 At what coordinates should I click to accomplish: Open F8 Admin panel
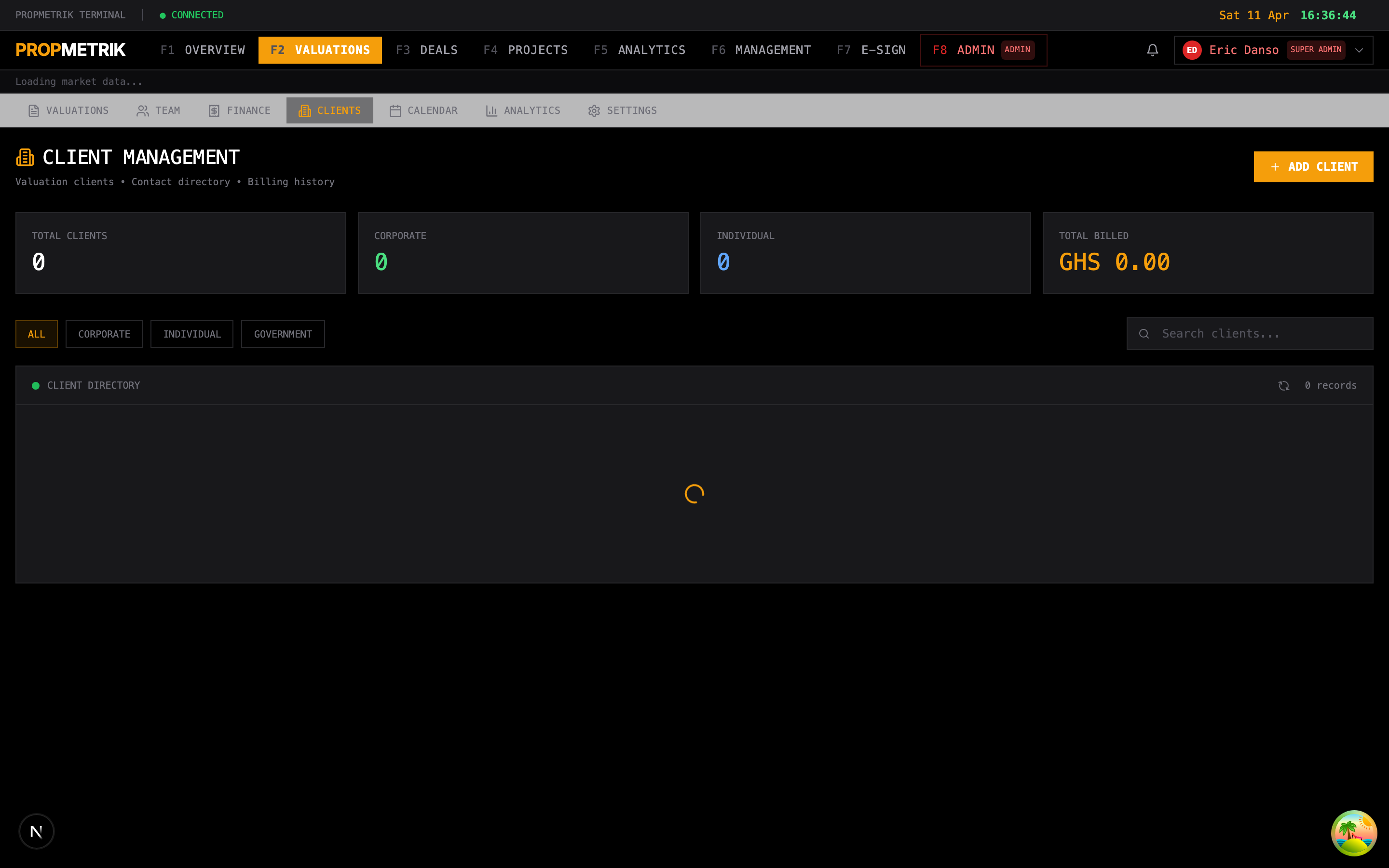coord(983,50)
